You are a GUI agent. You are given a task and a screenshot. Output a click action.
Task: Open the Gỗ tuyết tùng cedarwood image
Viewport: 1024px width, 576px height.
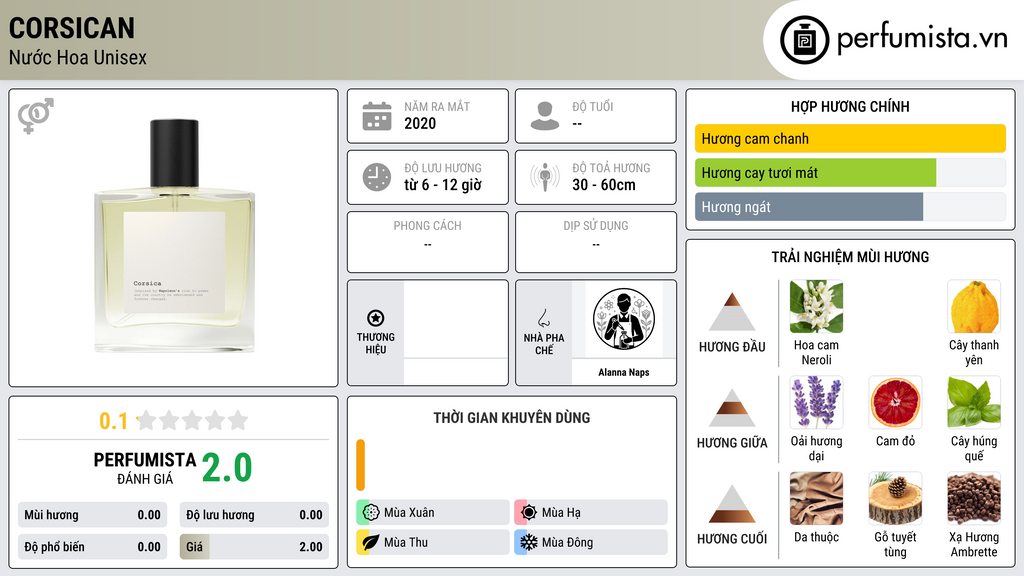click(895, 498)
